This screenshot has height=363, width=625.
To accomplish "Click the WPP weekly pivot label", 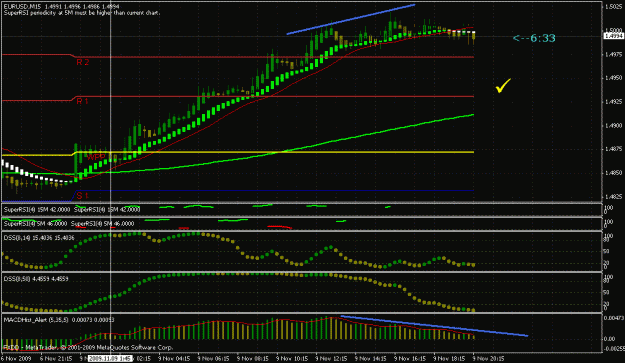I will tap(96, 157).
